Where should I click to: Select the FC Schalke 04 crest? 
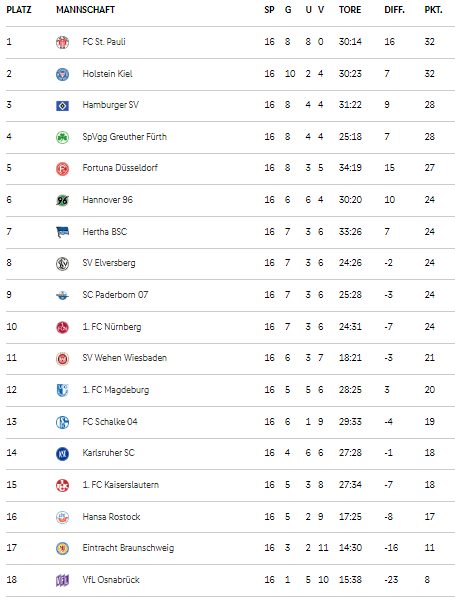coord(62,422)
